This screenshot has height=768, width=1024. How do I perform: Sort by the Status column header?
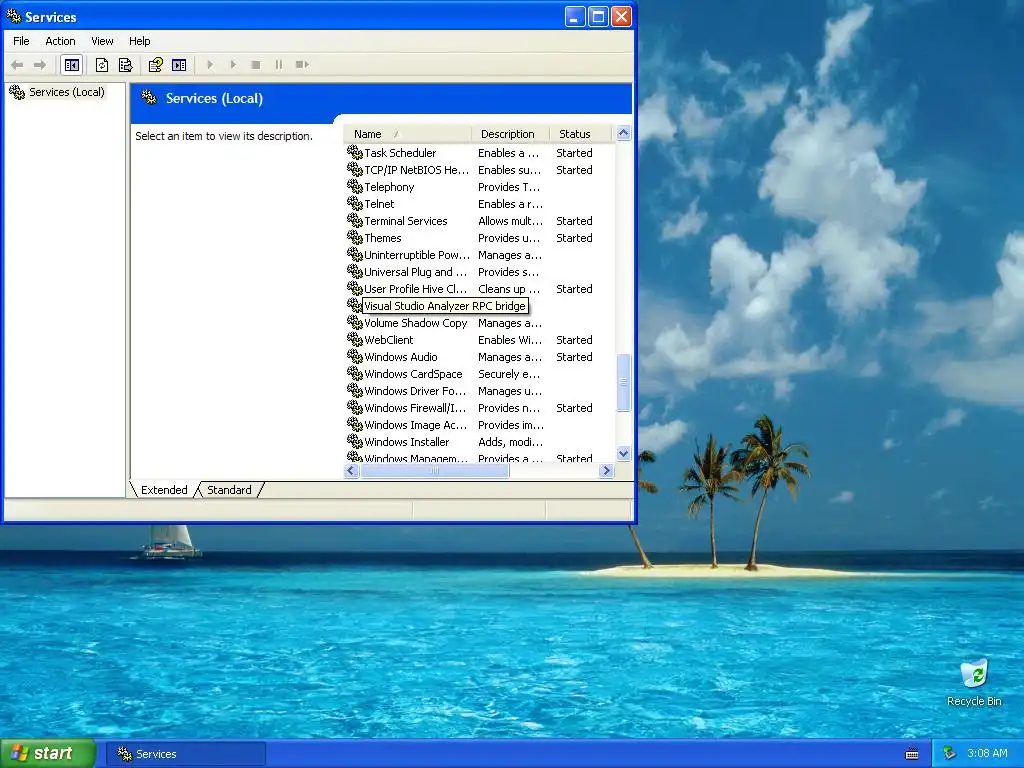tap(581, 134)
